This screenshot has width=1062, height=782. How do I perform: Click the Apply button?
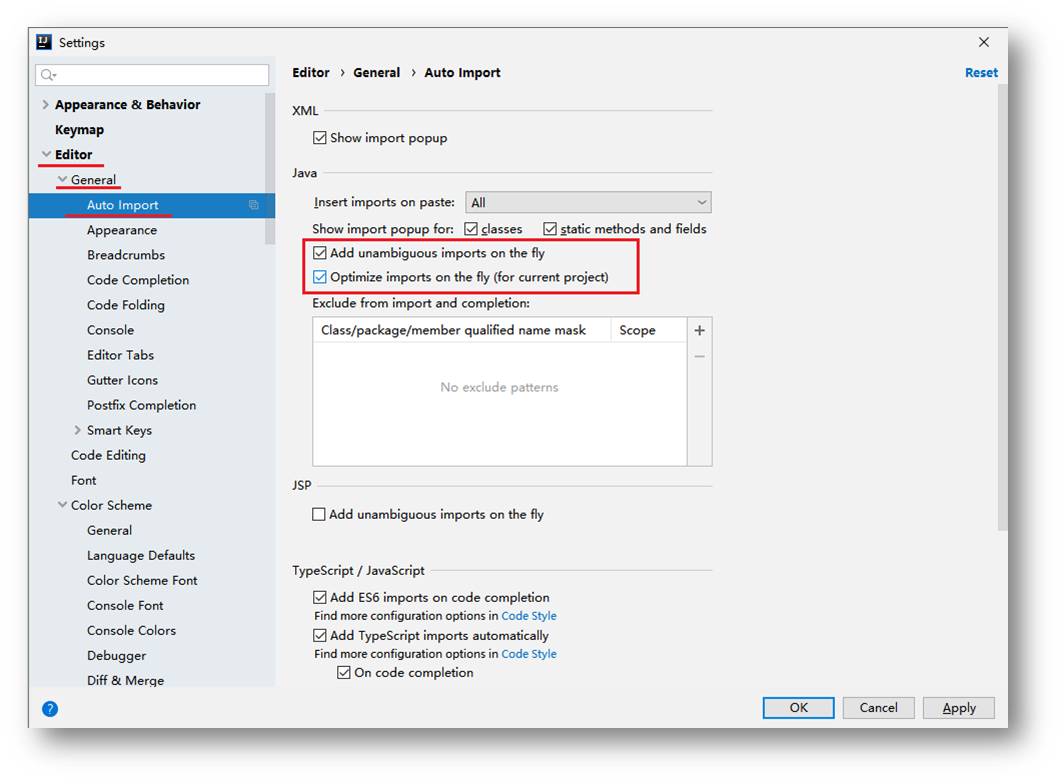point(959,708)
